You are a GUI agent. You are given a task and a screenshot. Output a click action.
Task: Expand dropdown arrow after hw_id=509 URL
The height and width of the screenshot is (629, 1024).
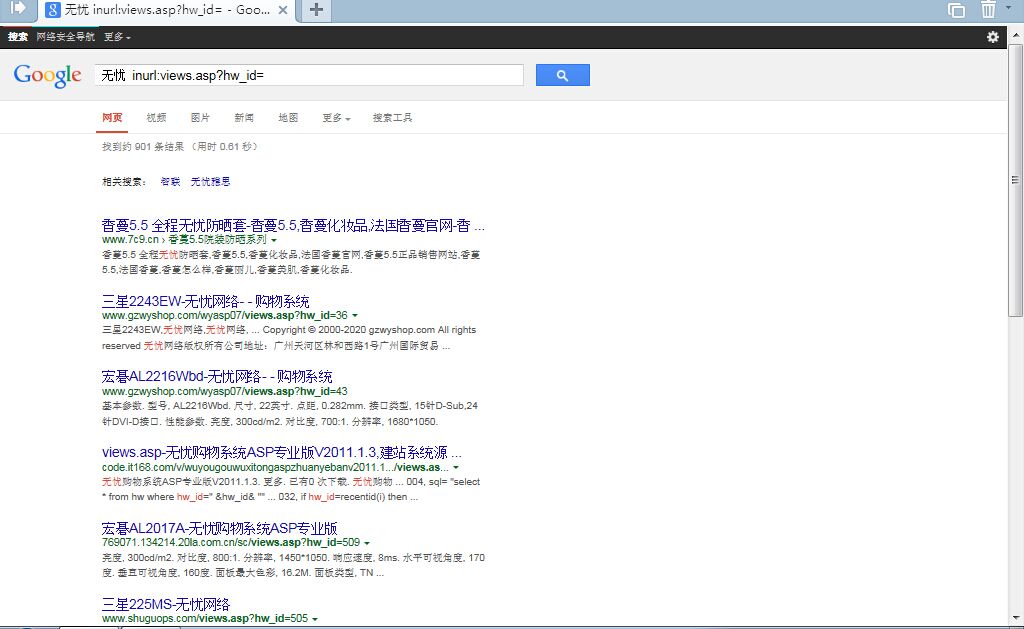click(367, 543)
